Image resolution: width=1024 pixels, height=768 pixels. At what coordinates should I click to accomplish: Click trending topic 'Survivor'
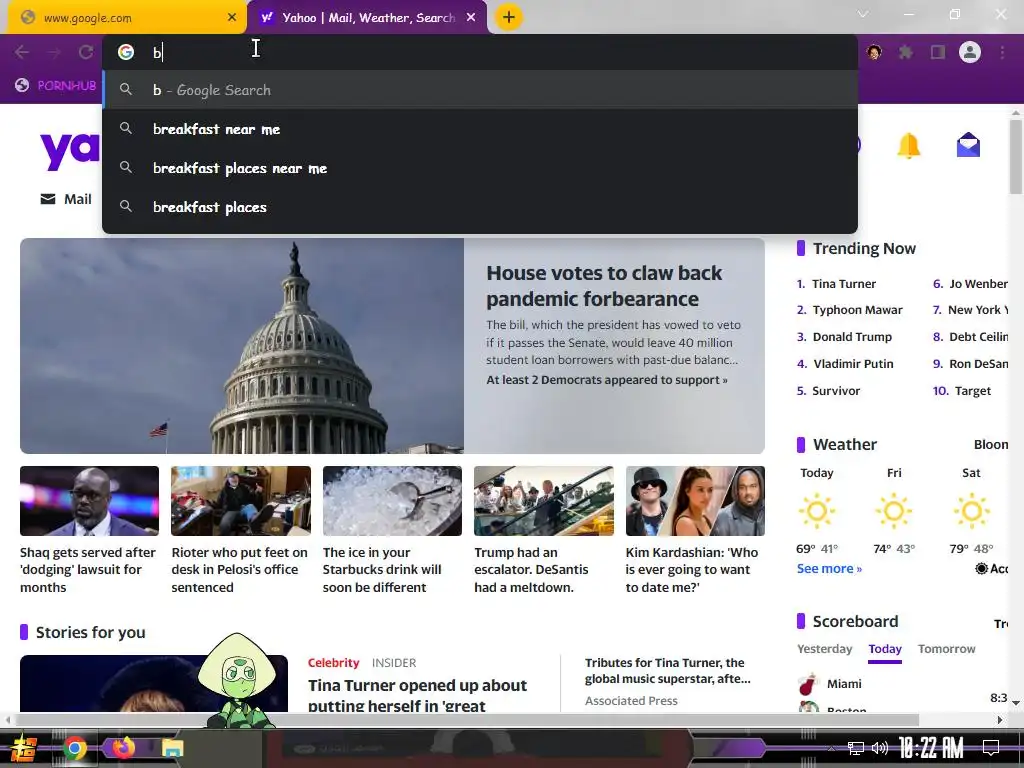click(836, 391)
